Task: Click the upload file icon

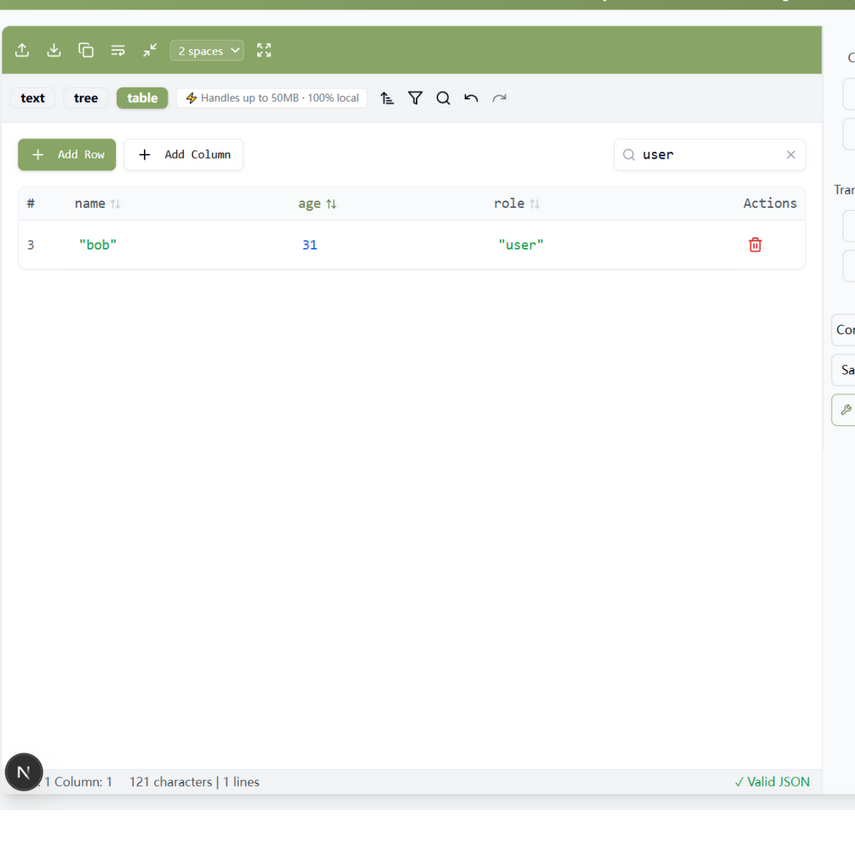Action: pos(22,50)
